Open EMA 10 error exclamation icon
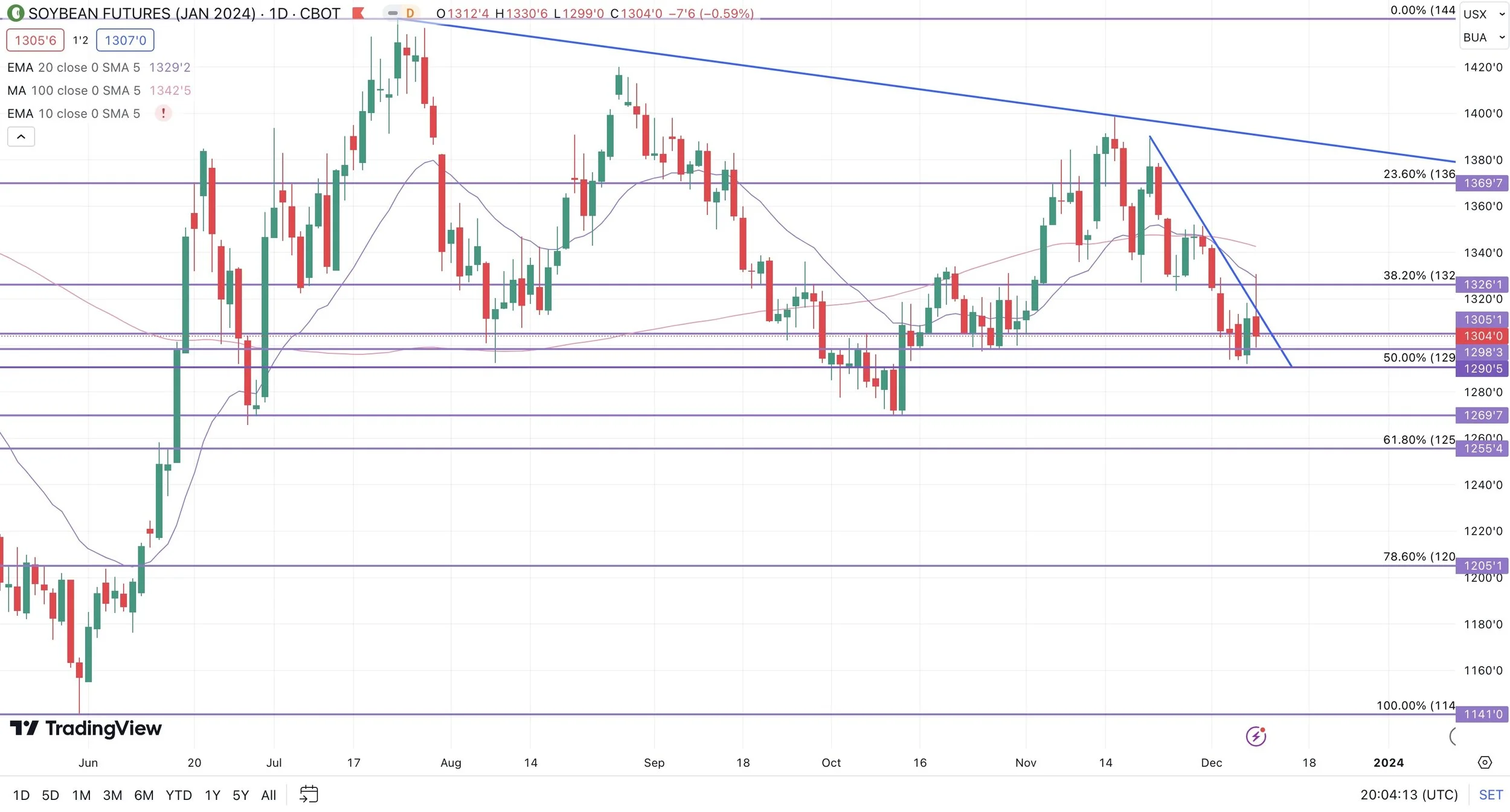The image size is (1510, 812). pyautogui.click(x=163, y=113)
